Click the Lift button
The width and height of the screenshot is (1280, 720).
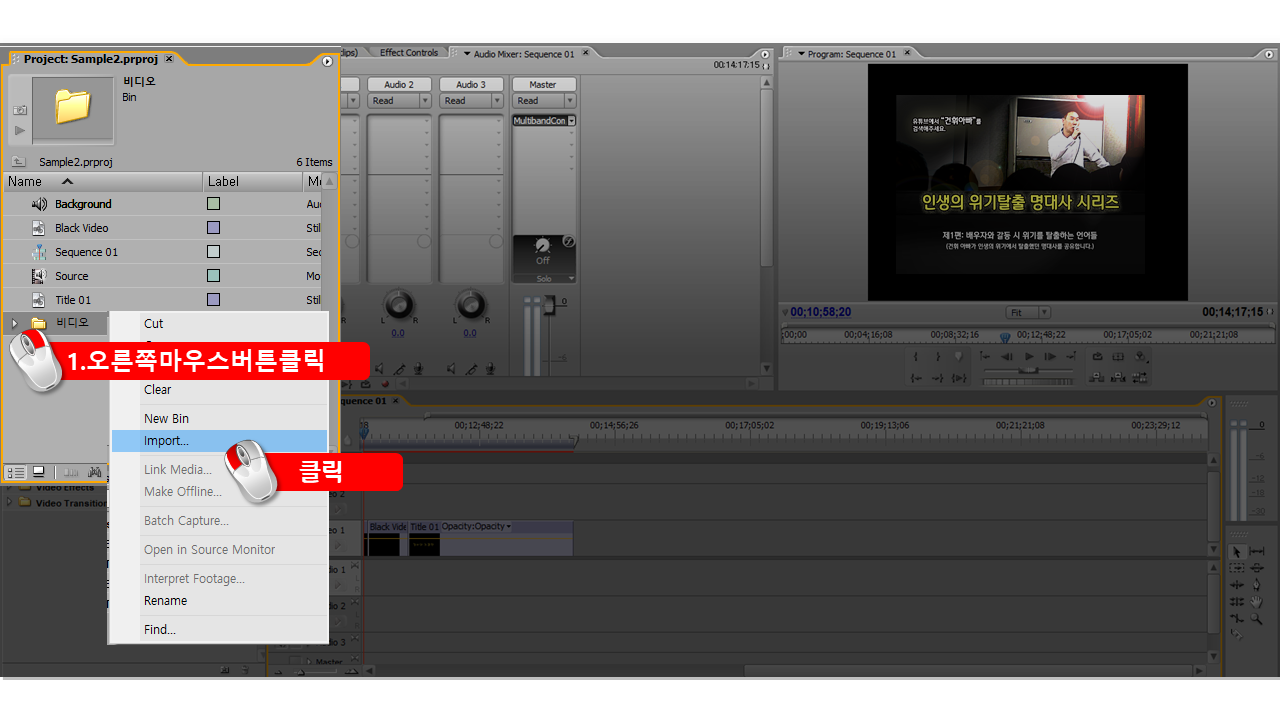coord(1097,377)
